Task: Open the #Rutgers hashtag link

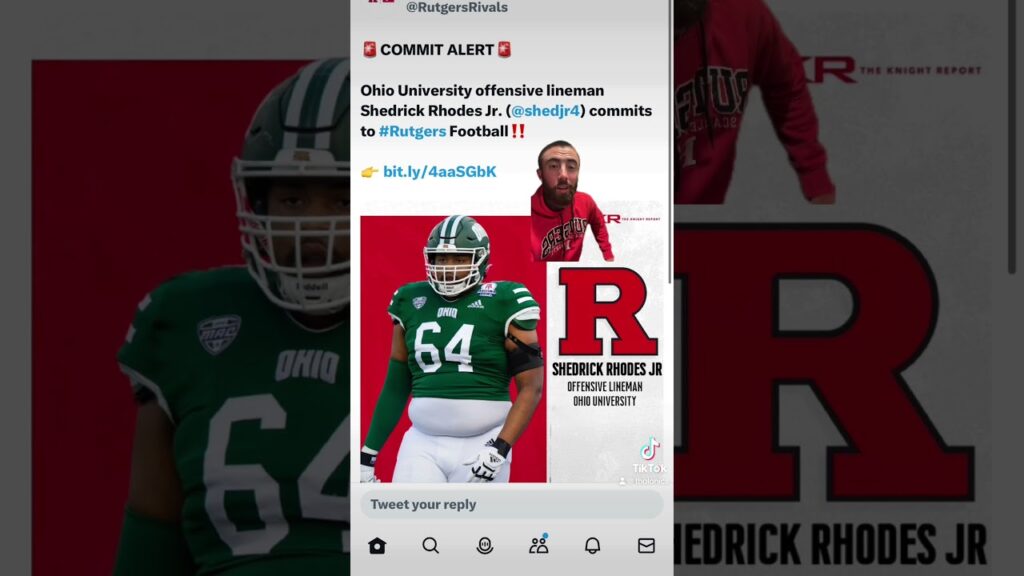Action: pos(412,131)
